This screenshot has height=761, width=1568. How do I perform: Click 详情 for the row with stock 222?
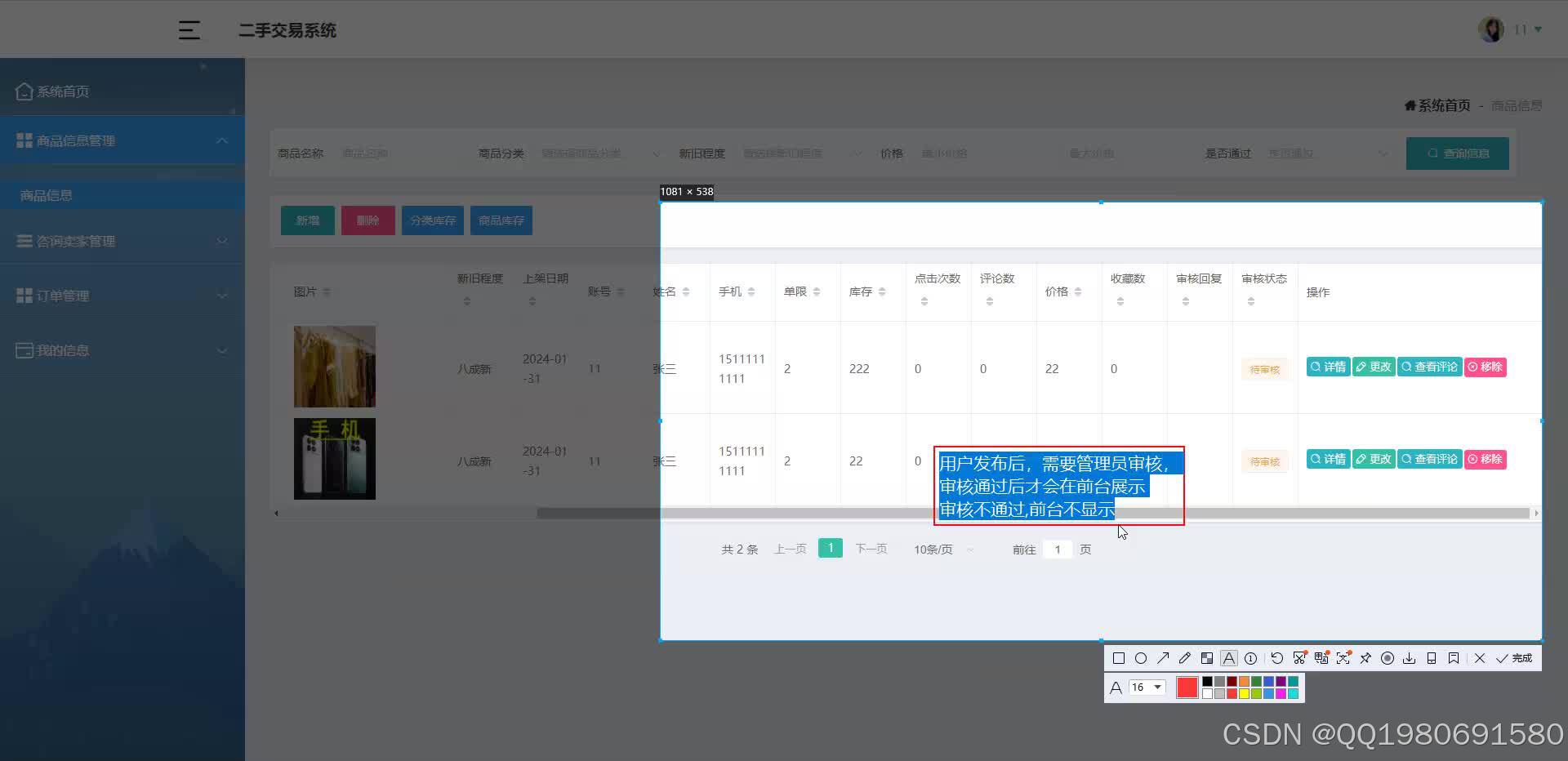1328,367
